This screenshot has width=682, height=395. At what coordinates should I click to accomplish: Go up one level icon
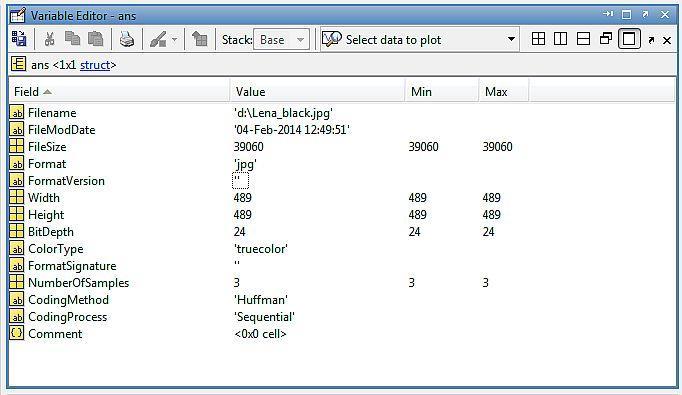pos(200,39)
